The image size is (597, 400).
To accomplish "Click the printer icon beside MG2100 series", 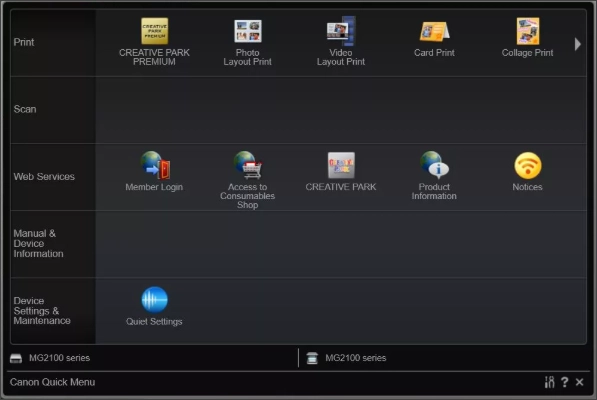I will coord(16,358).
